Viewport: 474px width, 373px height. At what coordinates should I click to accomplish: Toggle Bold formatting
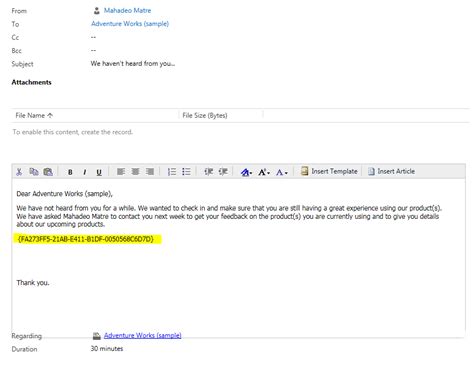70,172
